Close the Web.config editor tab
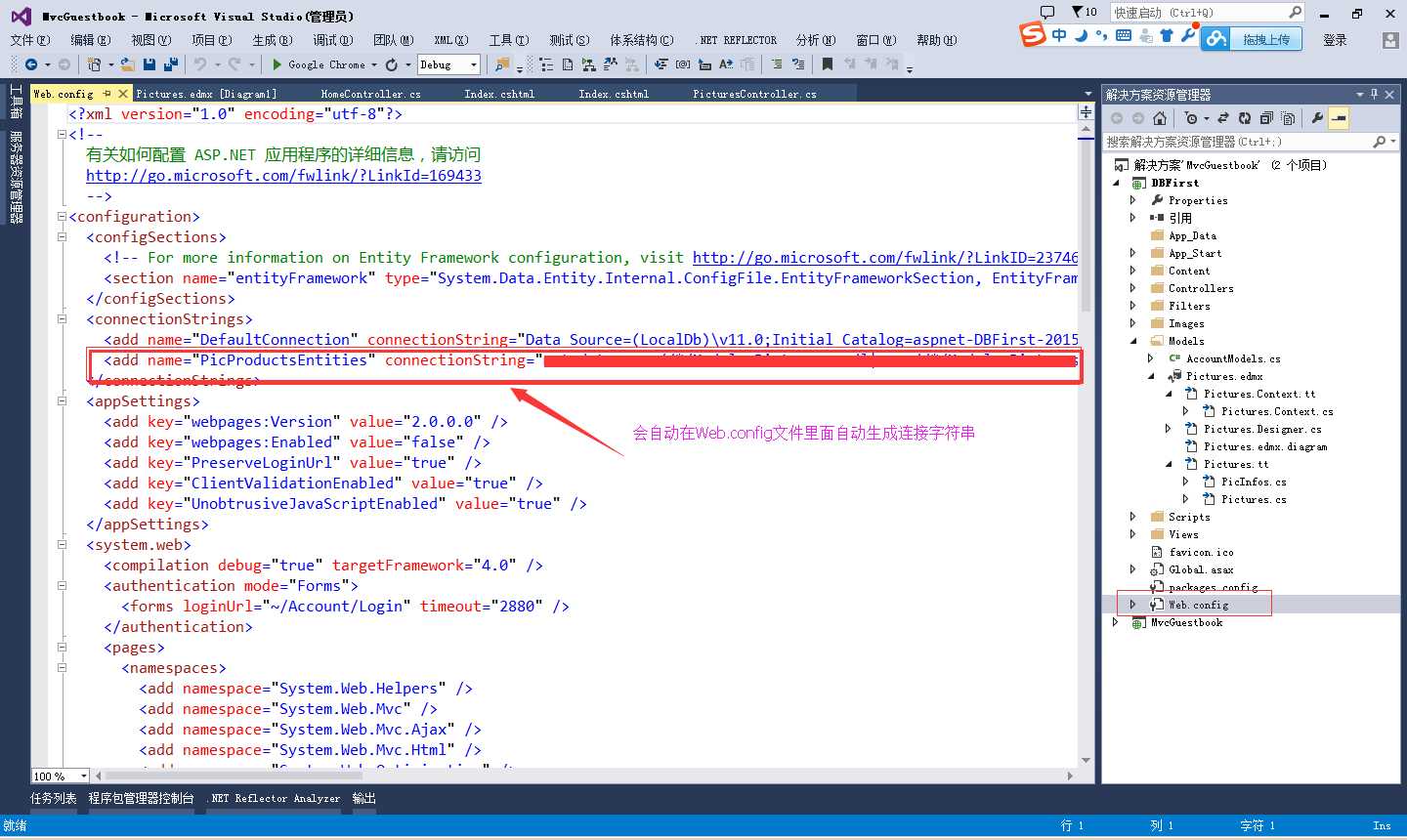This screenshot has height=840, width=1407. tap(123, 94)
